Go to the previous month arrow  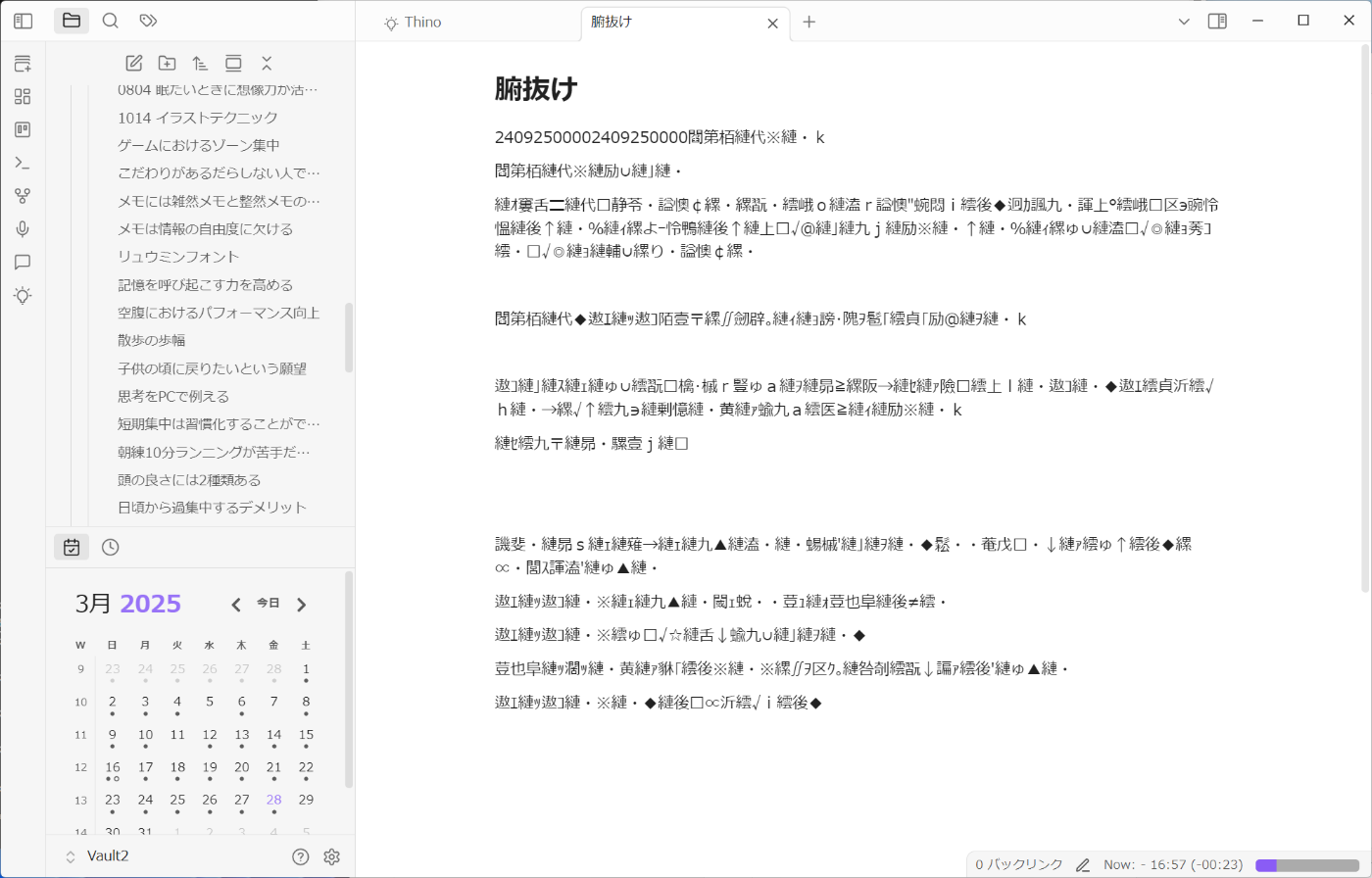pyautogui.click(x=236, y=605)
